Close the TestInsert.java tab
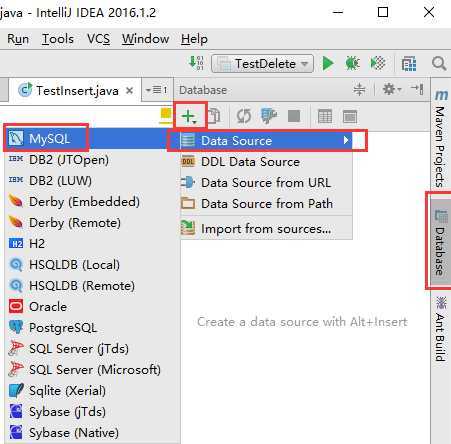Image resolution: width=451 pixels, height=444 pixels. coord(130,90)
